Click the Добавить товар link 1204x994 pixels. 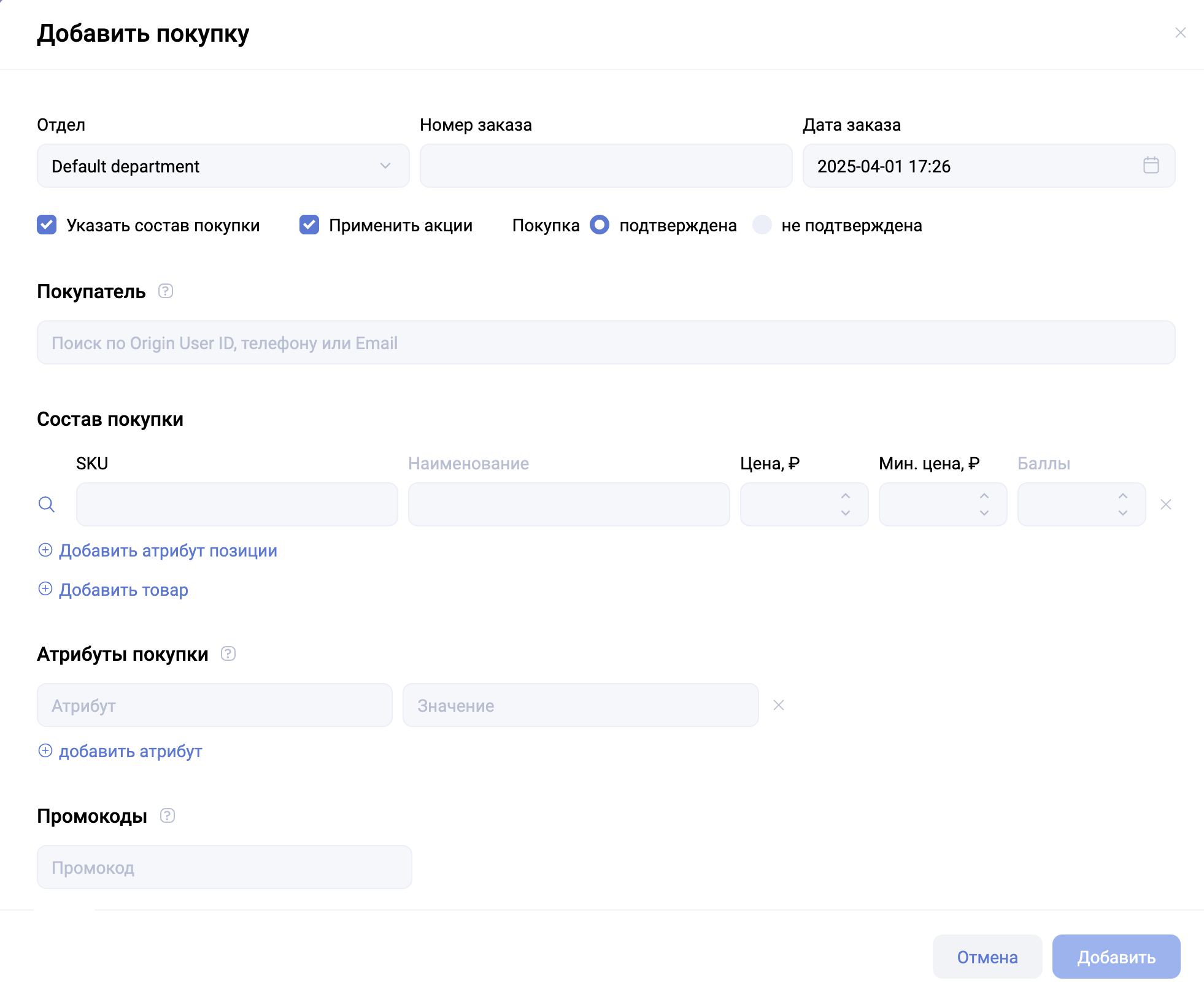click(x=123, y=590)
